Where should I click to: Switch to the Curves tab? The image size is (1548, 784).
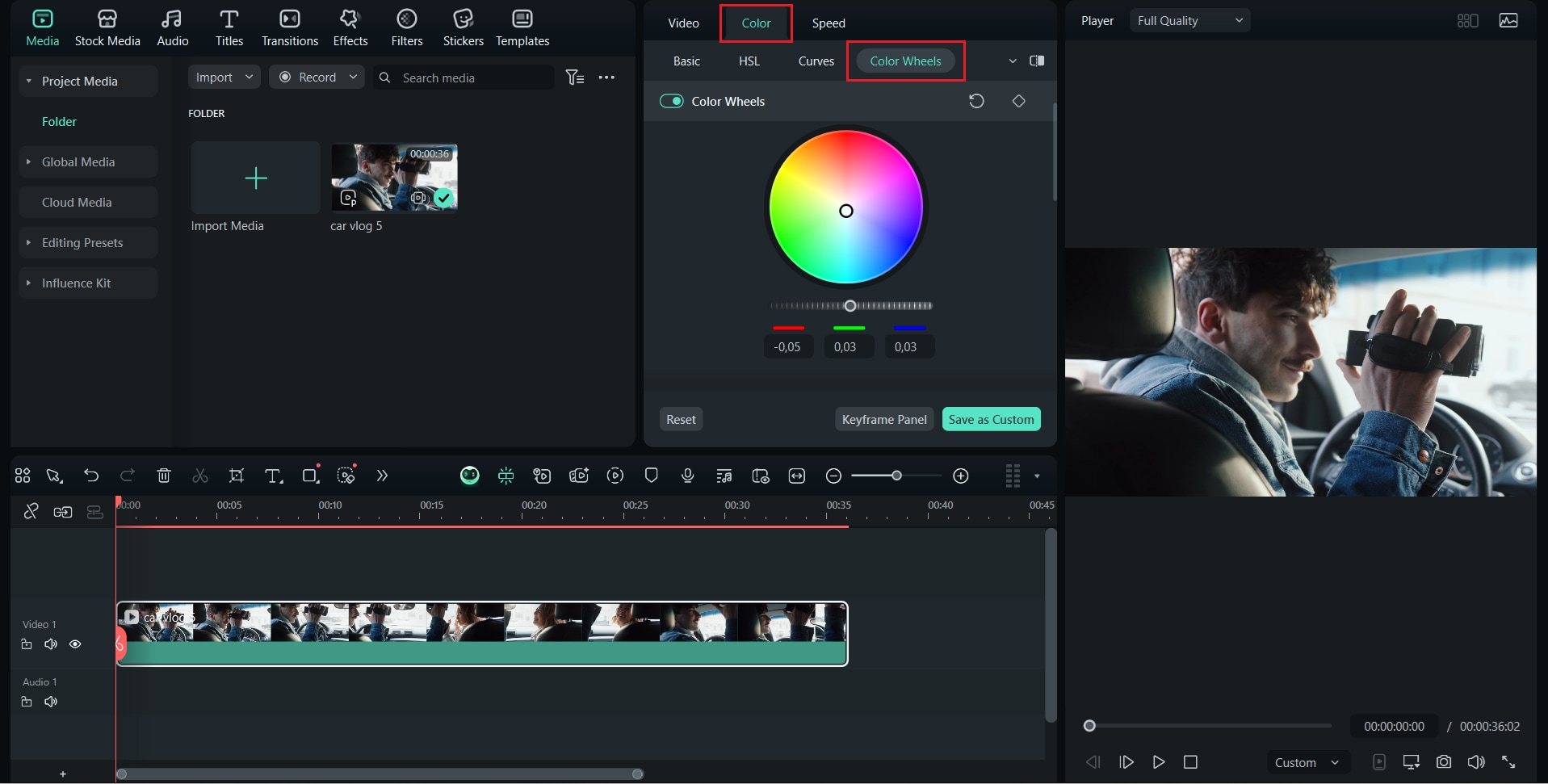(x=815, y=61)
